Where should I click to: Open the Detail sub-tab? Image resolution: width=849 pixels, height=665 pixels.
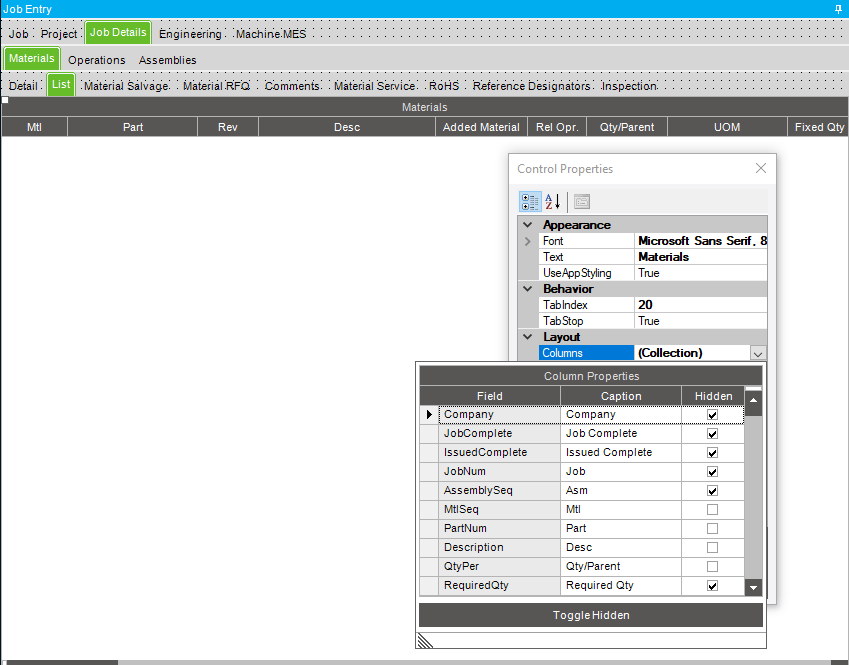pyautogui.click(x=23, y=86)
